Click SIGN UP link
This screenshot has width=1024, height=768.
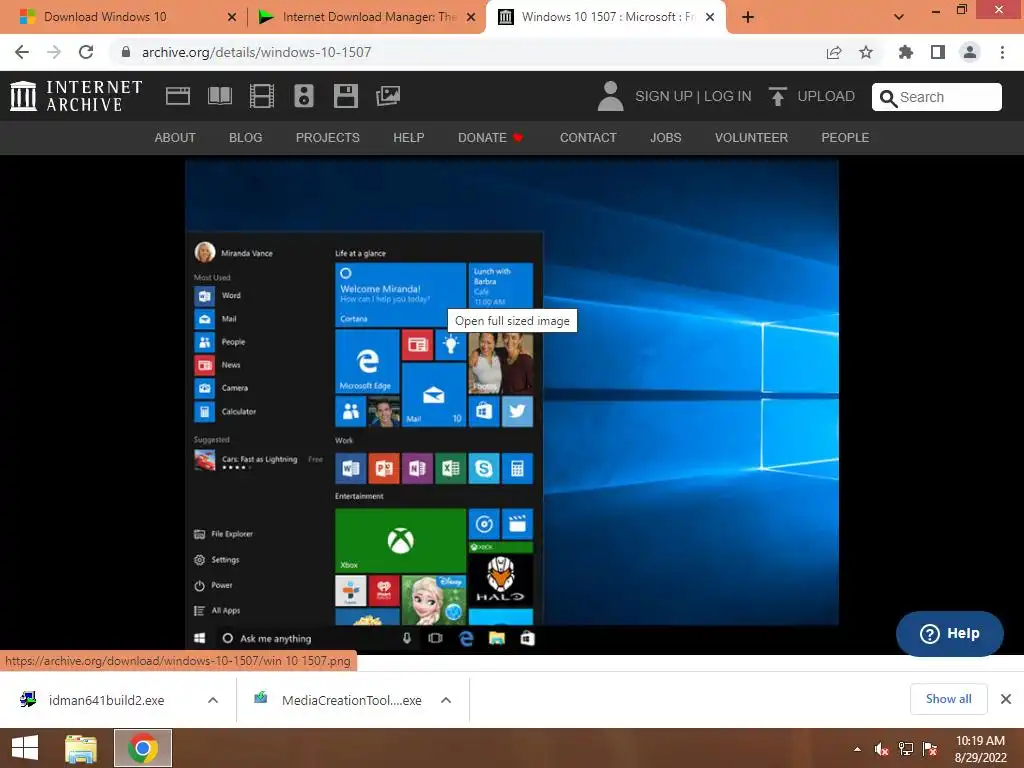(664, 96)
